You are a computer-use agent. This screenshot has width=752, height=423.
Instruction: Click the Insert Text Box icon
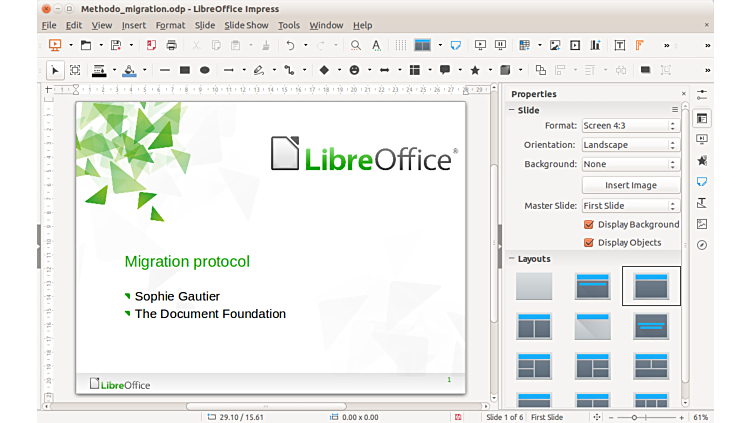(620, 45)
